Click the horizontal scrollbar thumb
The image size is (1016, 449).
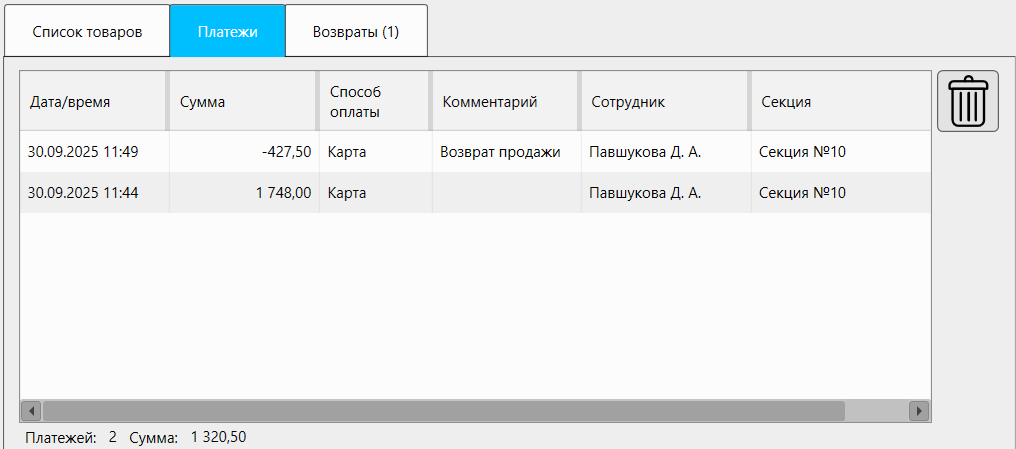click(443, 411)
